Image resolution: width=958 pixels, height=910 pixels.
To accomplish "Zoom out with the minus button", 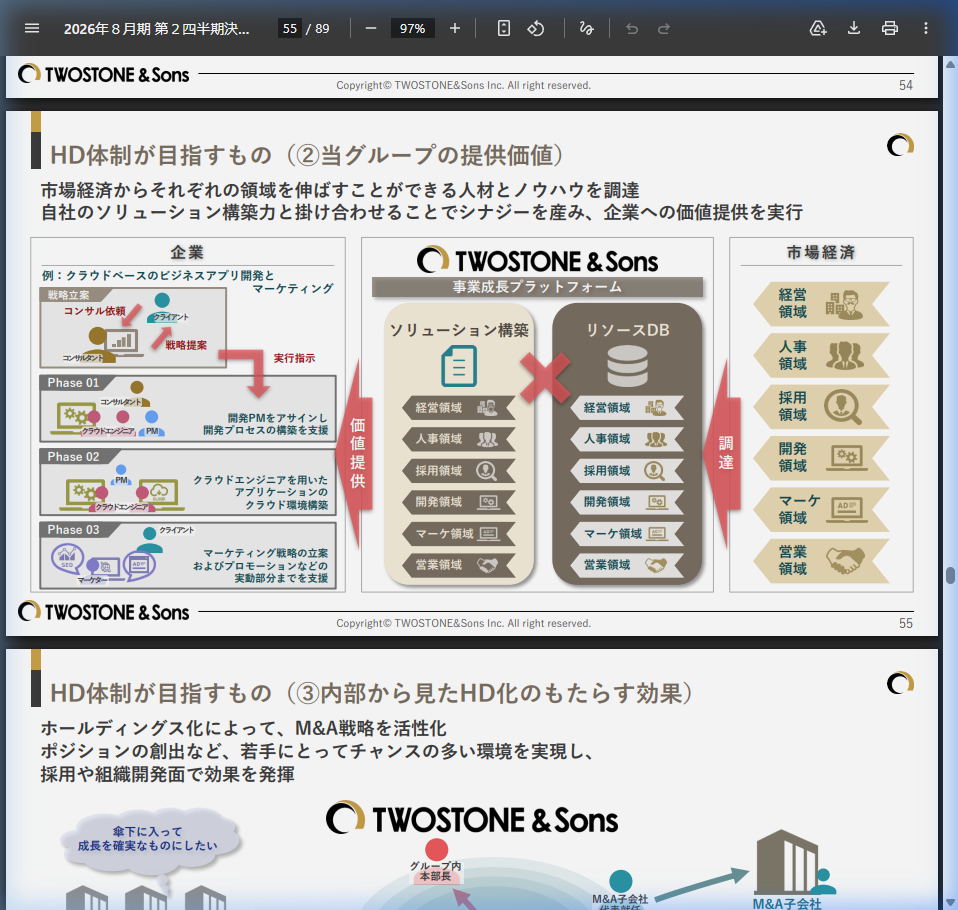I will [x=371, y=28].
